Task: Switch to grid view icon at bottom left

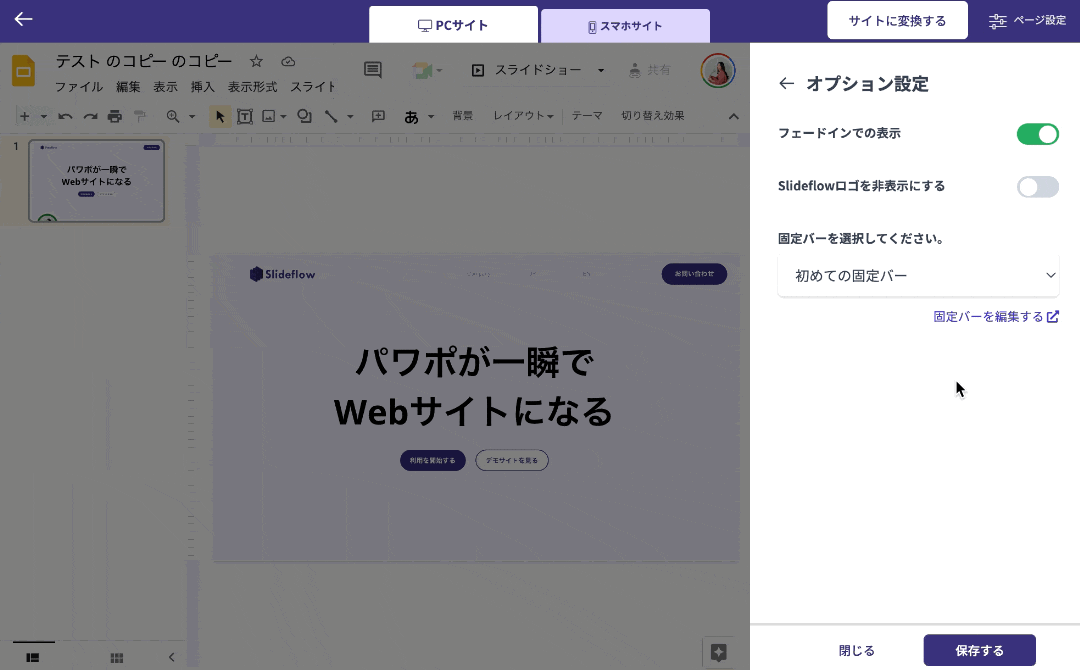Action: pyautogui.click(x=117, y=657)
